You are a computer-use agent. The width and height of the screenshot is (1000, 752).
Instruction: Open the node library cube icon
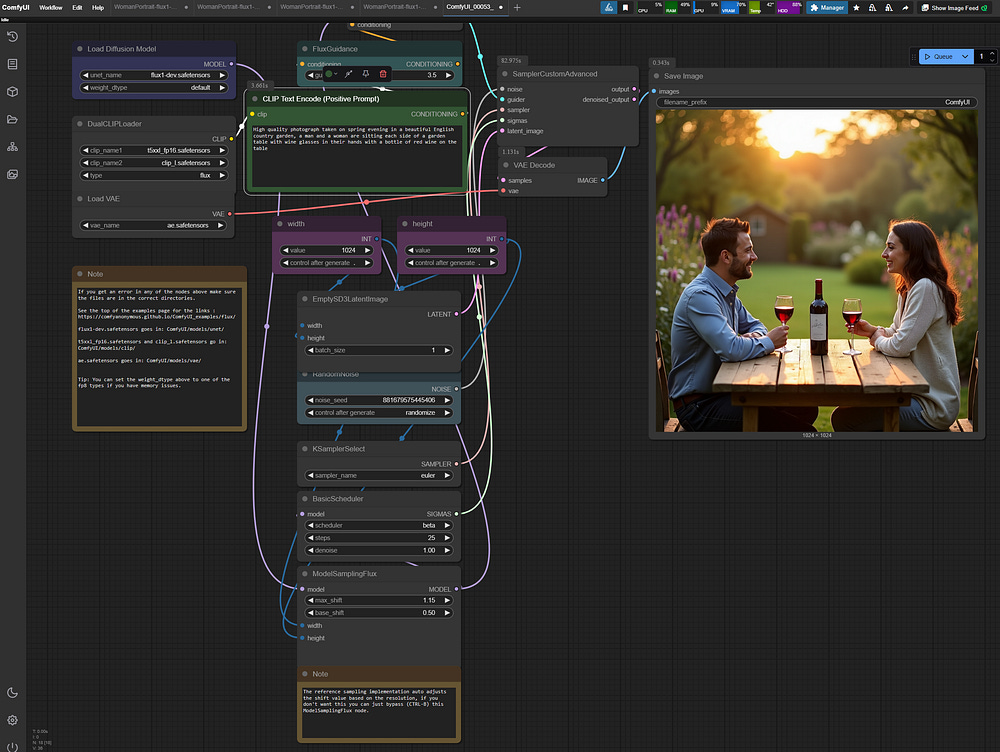point(12,91)
